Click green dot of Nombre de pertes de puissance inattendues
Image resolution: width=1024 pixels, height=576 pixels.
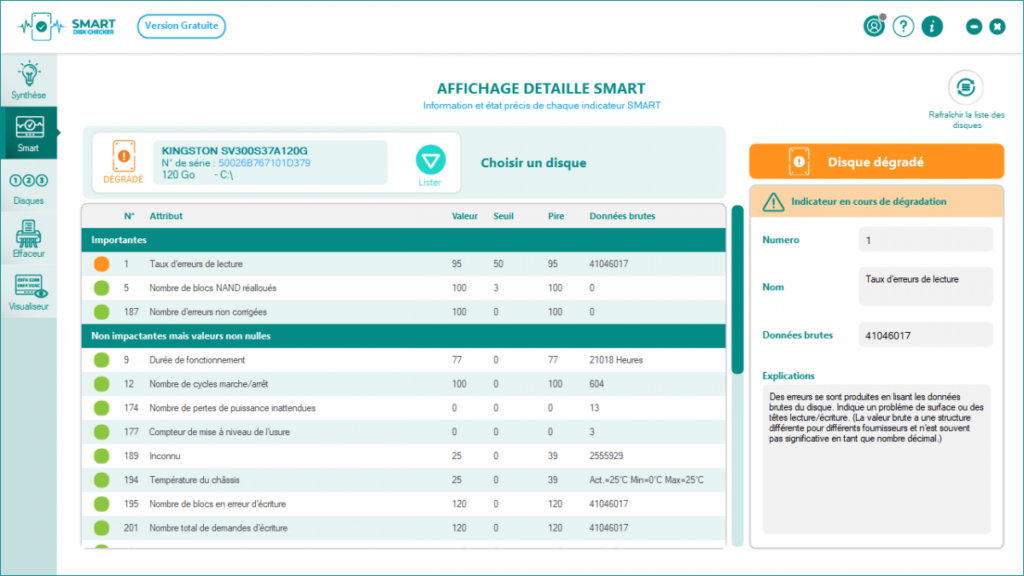point(101,408)
